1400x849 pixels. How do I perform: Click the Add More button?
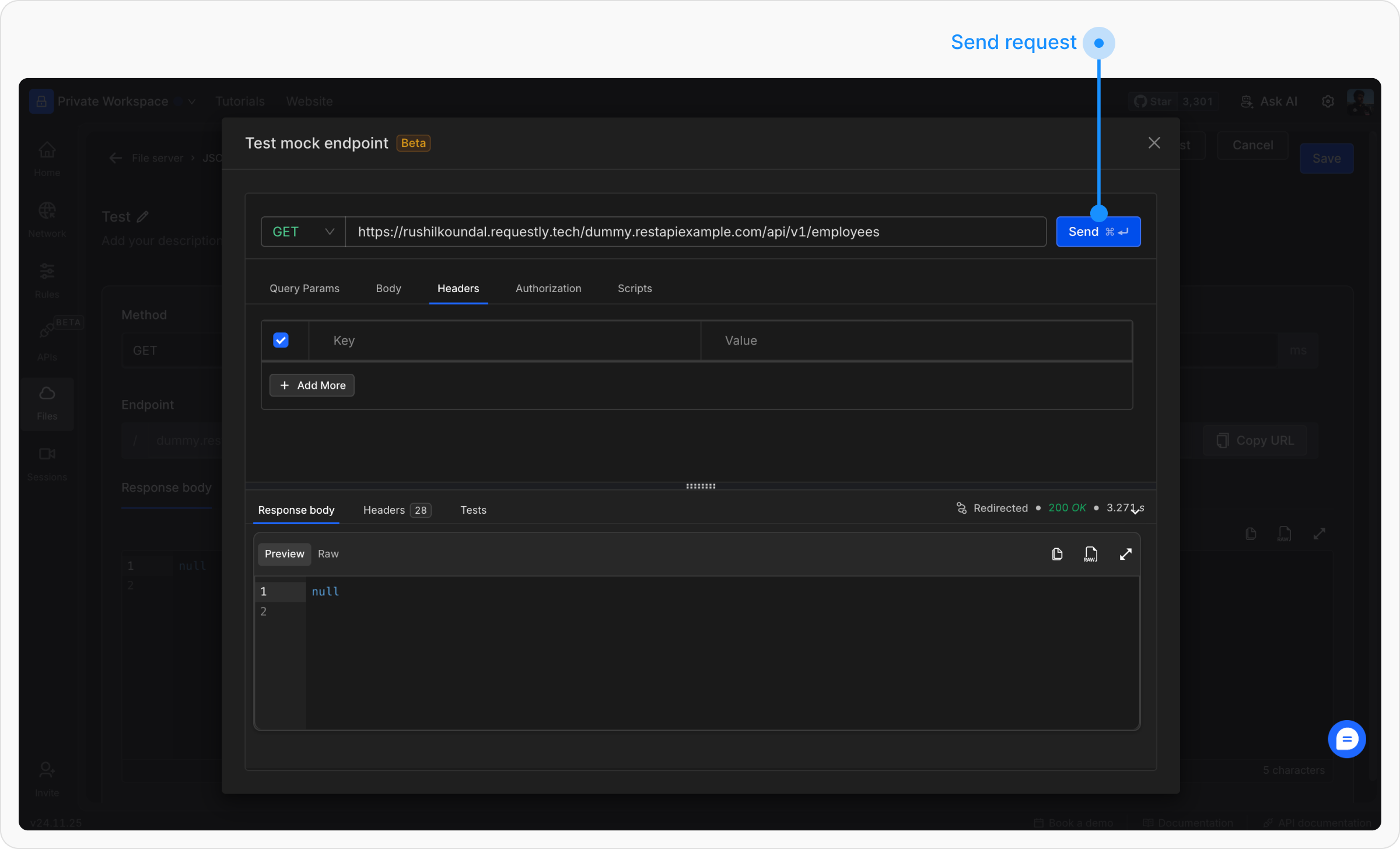[x=312, y=385]
